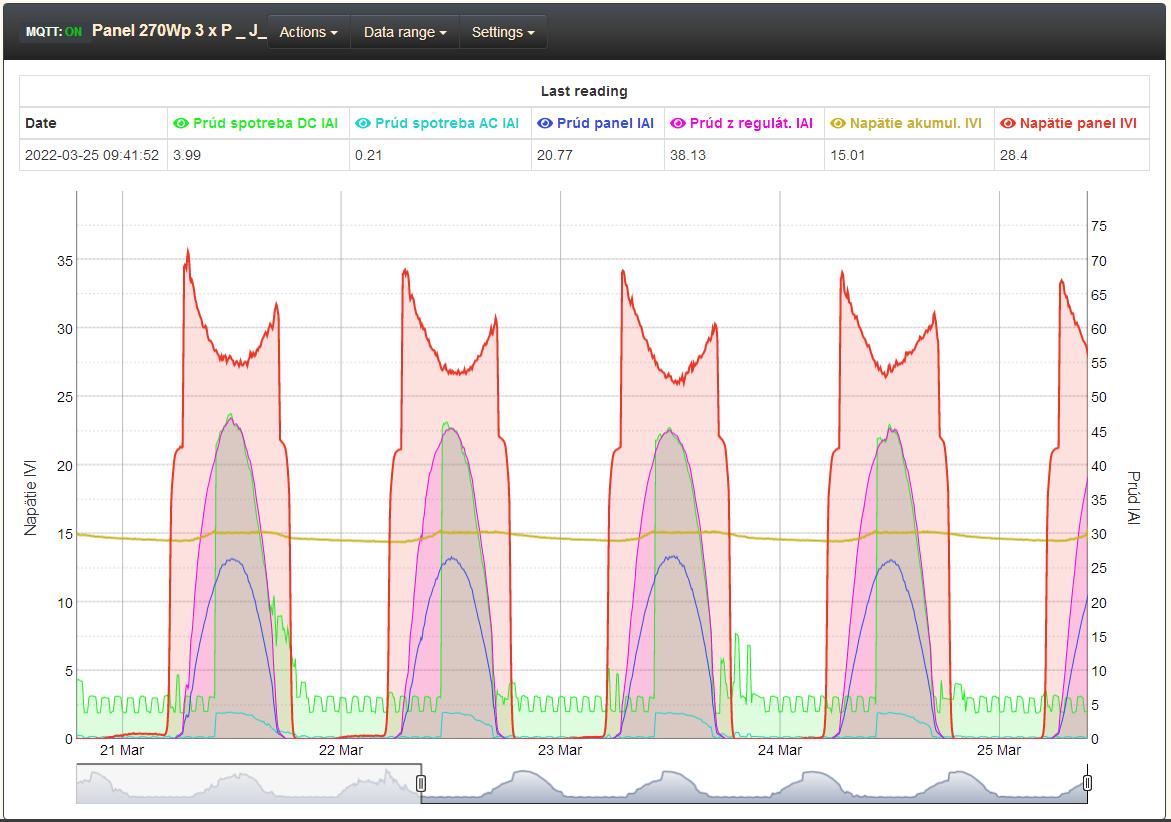Click the range selector overview on the left shaded area
The height and width of the screenshot is (822, 1171).
[x=248, y=784]
